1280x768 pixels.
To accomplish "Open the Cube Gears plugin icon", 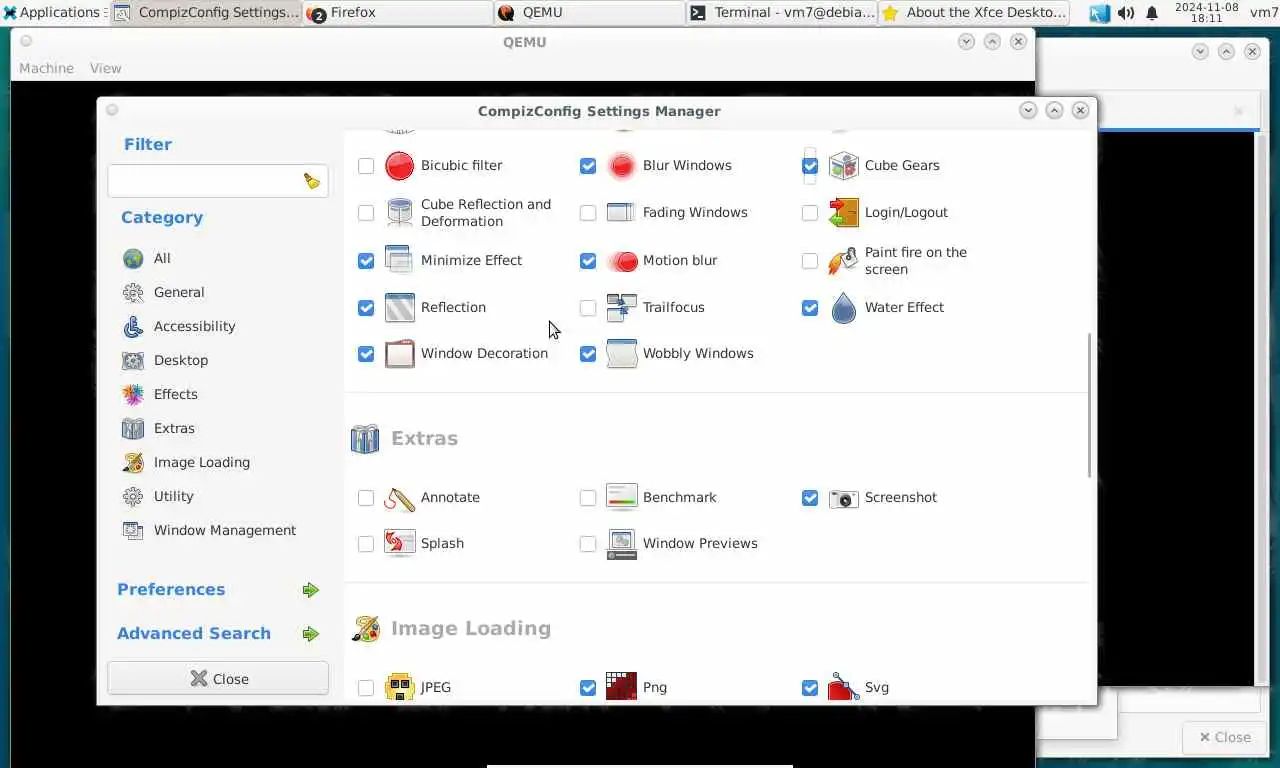I will click(x=843, y=166).
